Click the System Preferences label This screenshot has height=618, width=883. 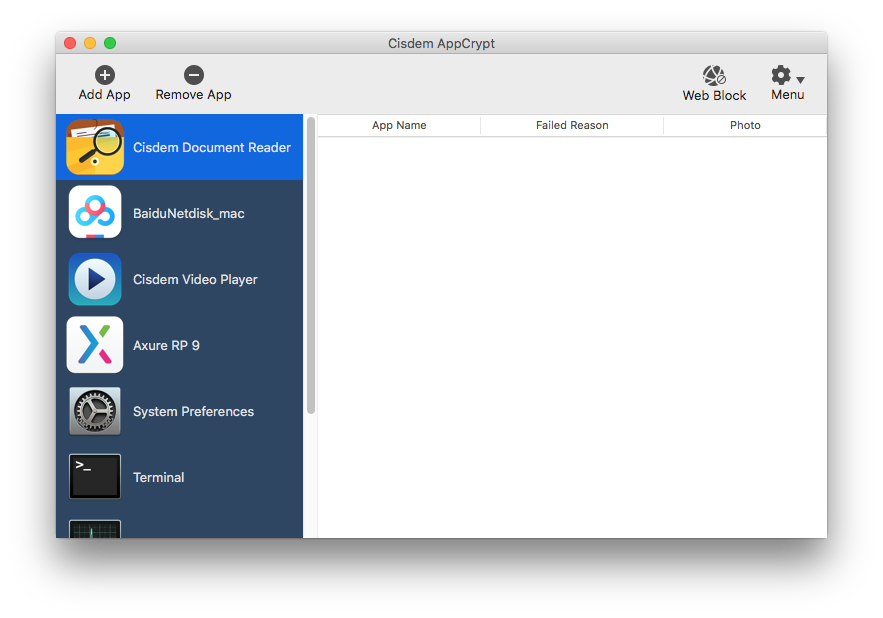[193, 411]
